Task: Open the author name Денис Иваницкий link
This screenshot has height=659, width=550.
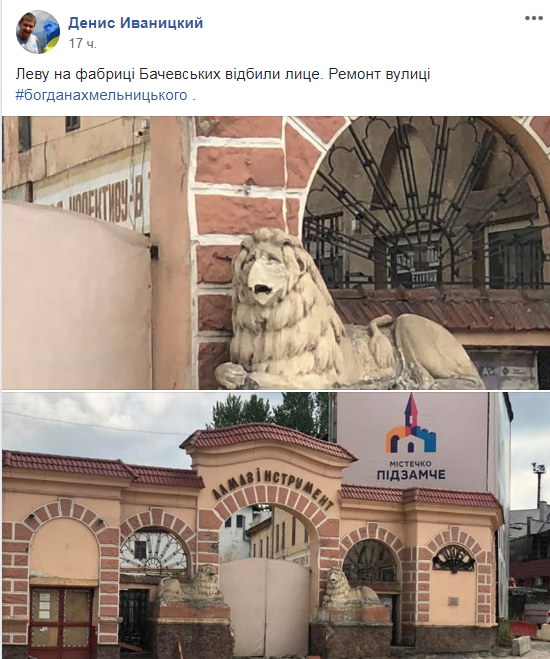Action: point(135,23)
